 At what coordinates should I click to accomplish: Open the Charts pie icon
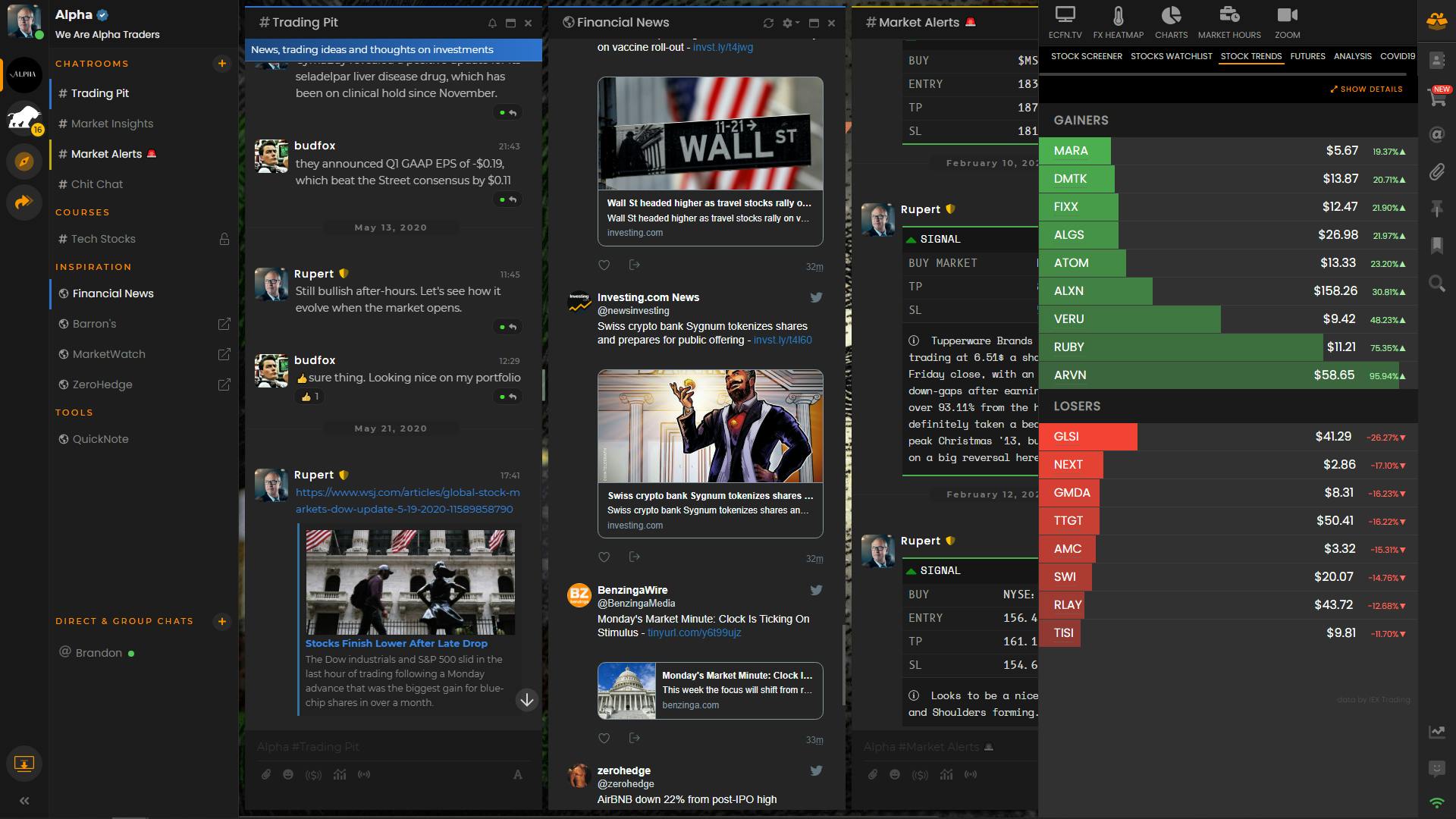point(1171,15)
